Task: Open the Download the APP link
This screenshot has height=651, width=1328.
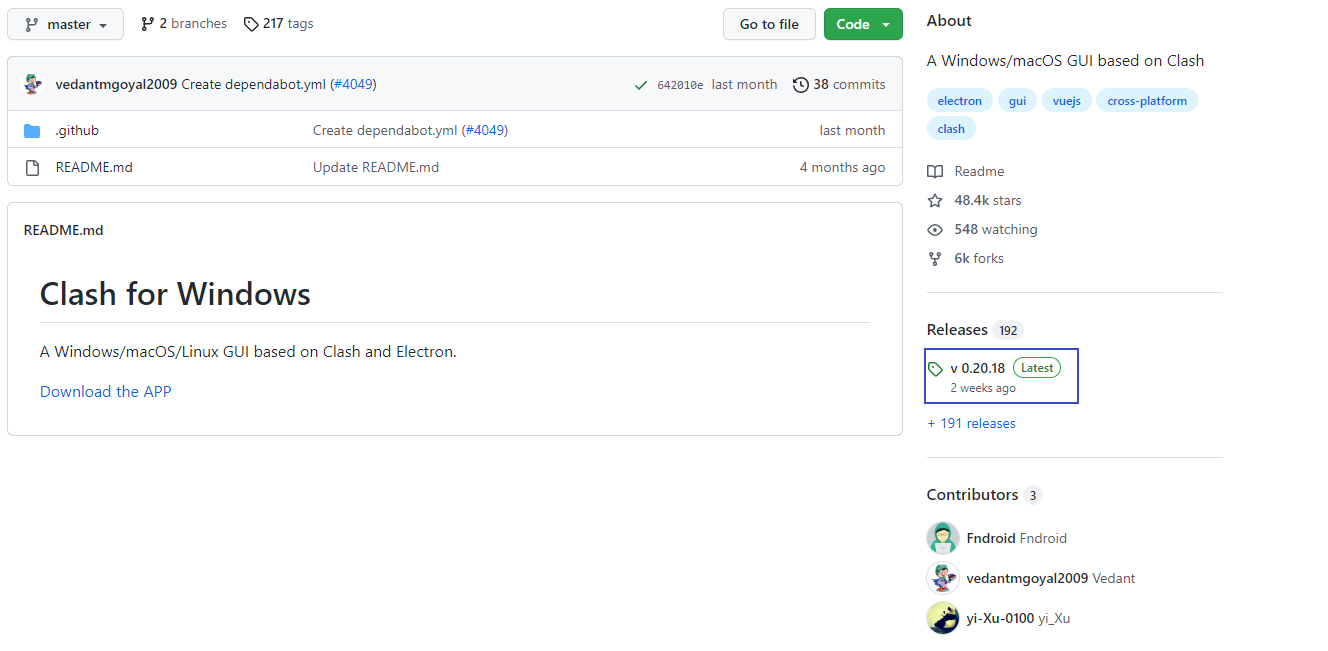Action: 106,392
